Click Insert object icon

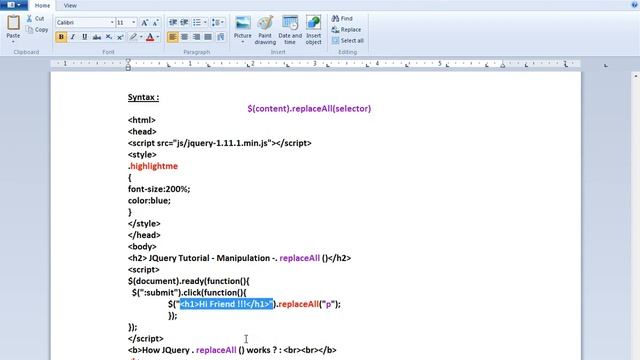313,23
